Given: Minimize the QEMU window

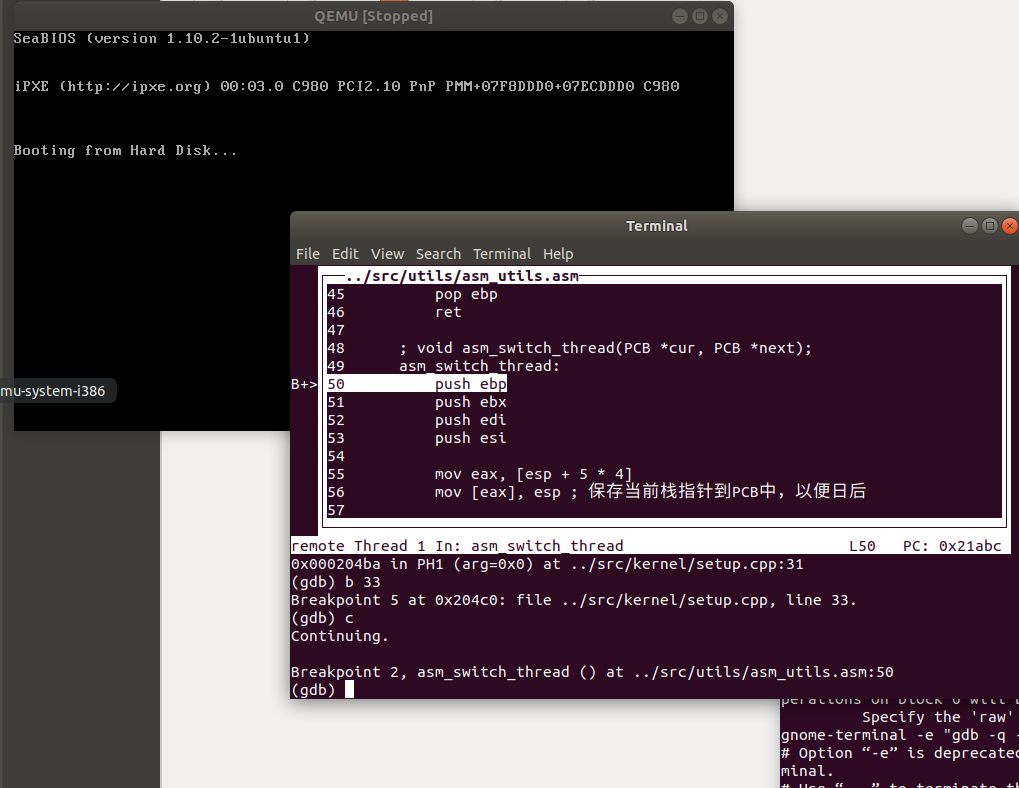Looking at the screenshot, I should [679, 15].
